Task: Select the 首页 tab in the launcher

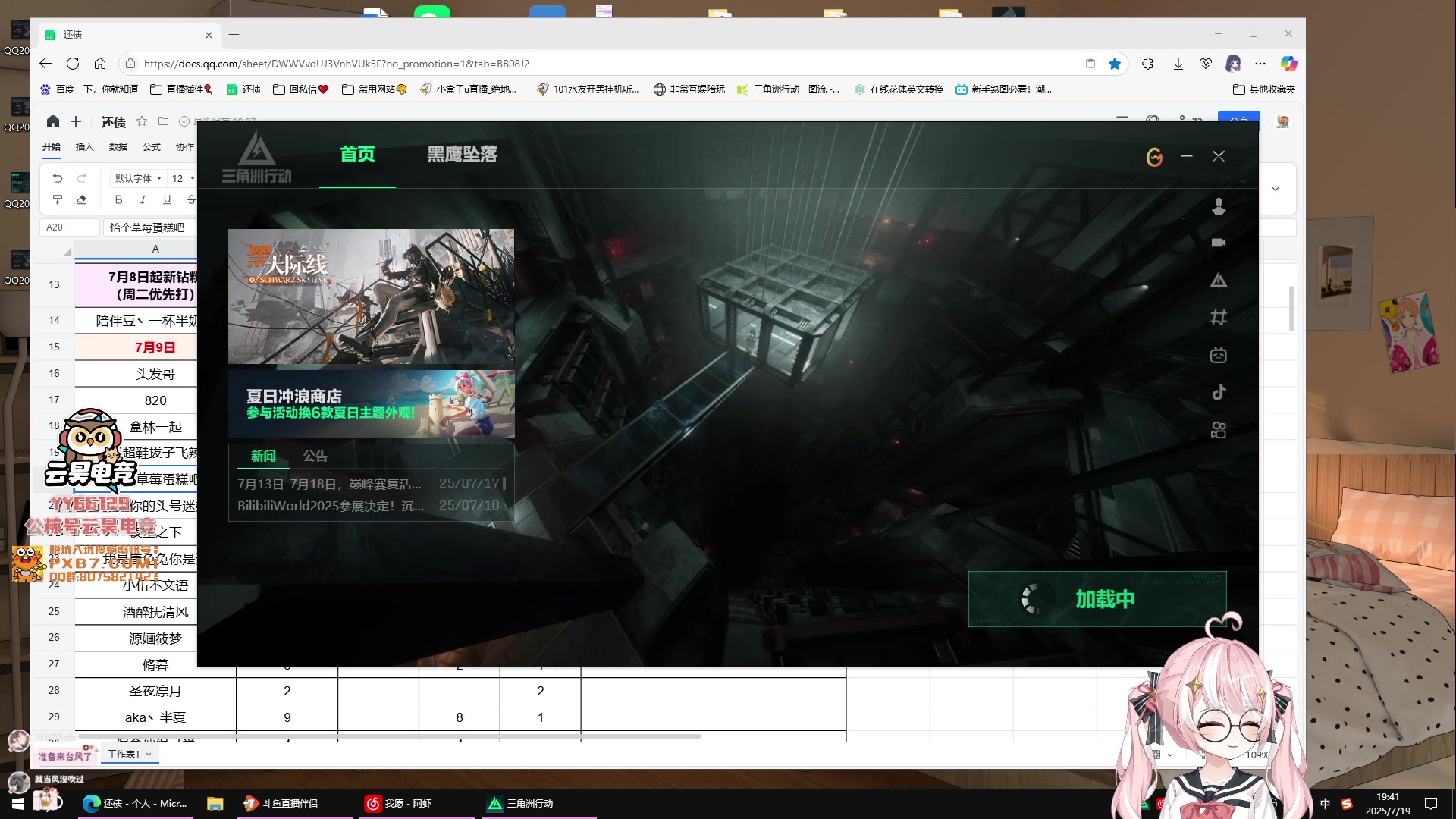Action: click(357, 155)
